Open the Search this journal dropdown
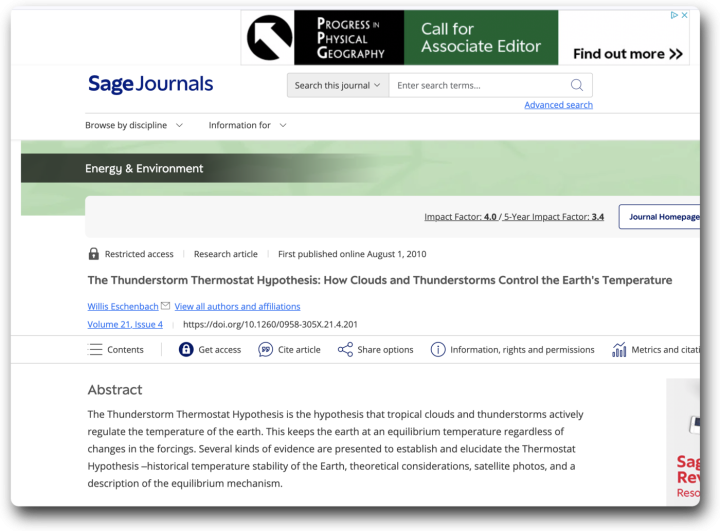 337,85
